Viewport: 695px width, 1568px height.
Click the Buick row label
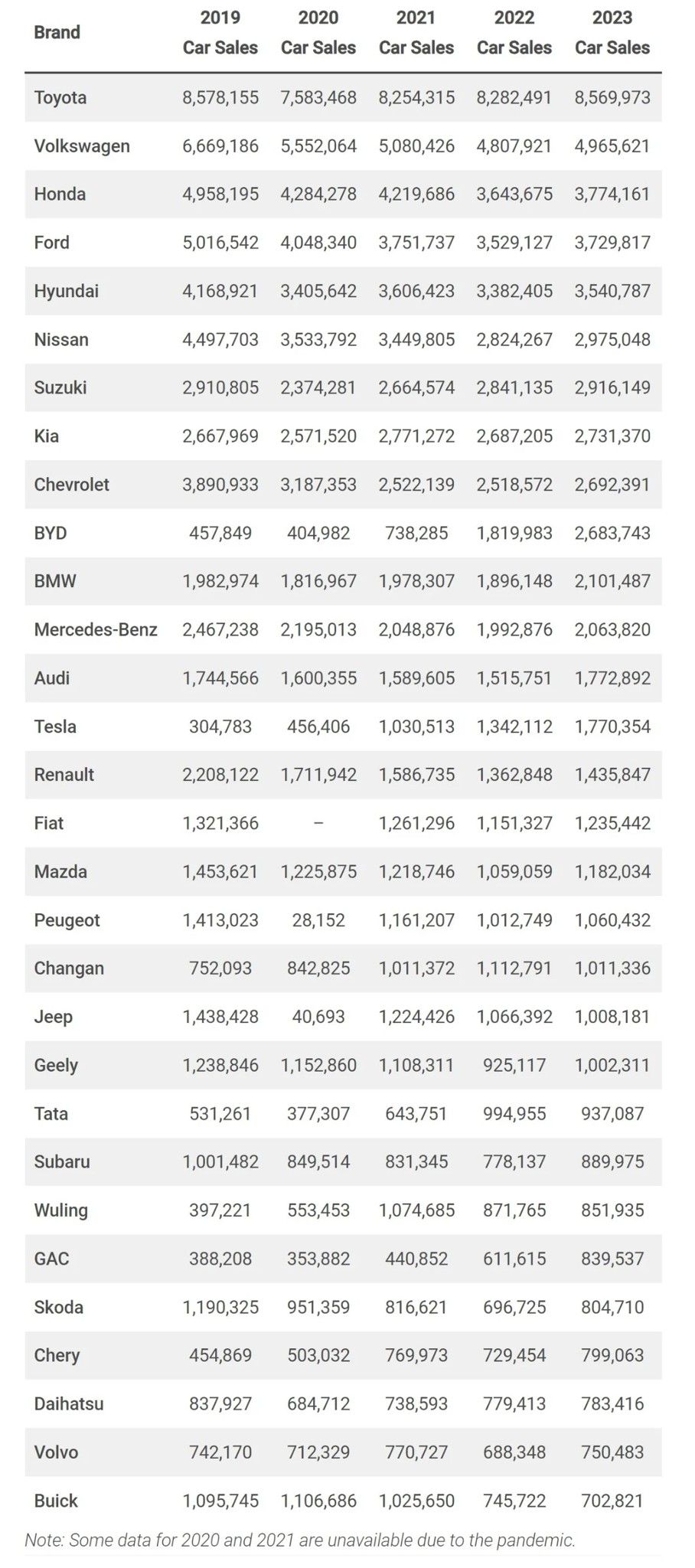[x=56, y=1501]
